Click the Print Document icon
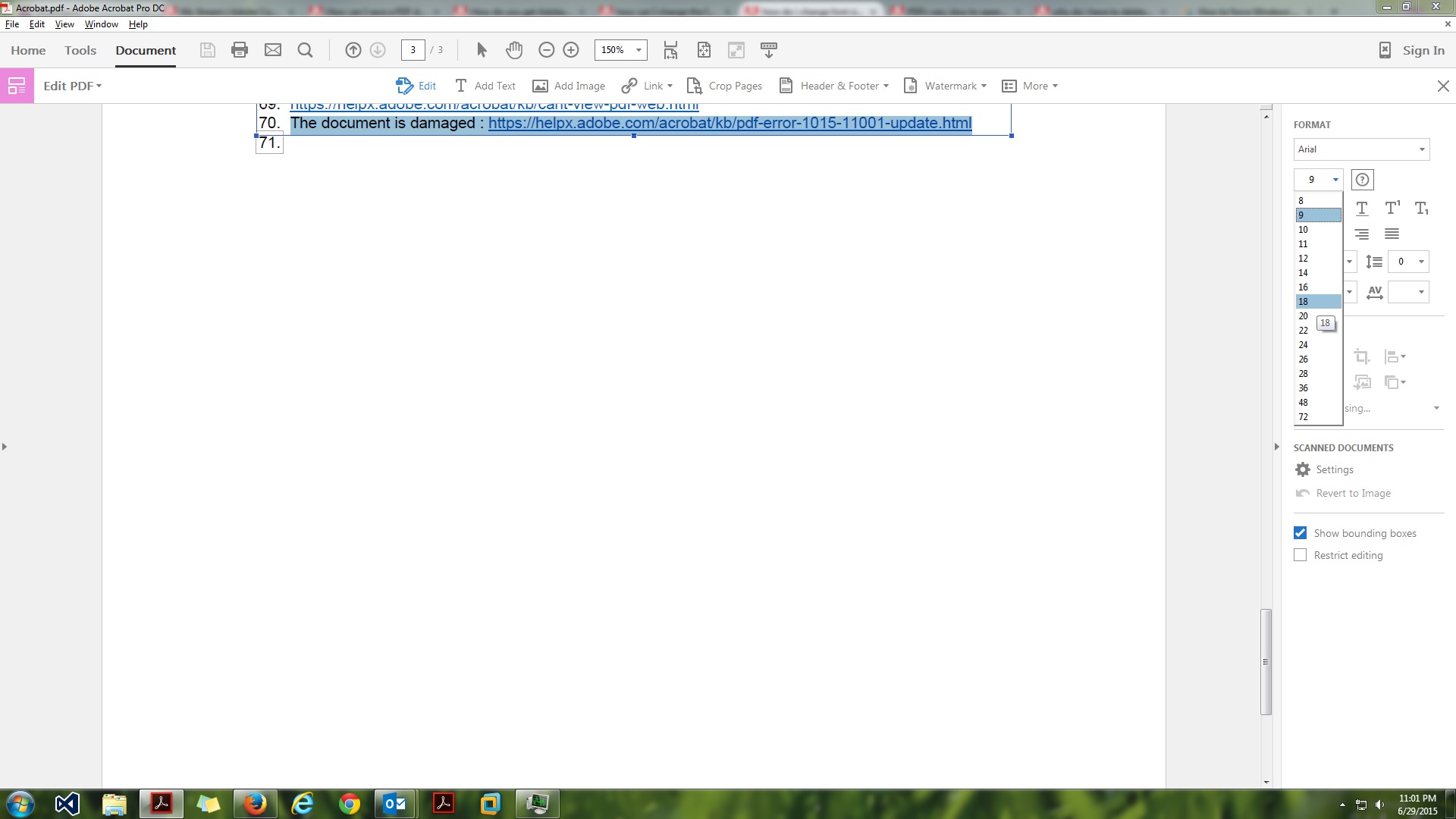 click(240, 50)
